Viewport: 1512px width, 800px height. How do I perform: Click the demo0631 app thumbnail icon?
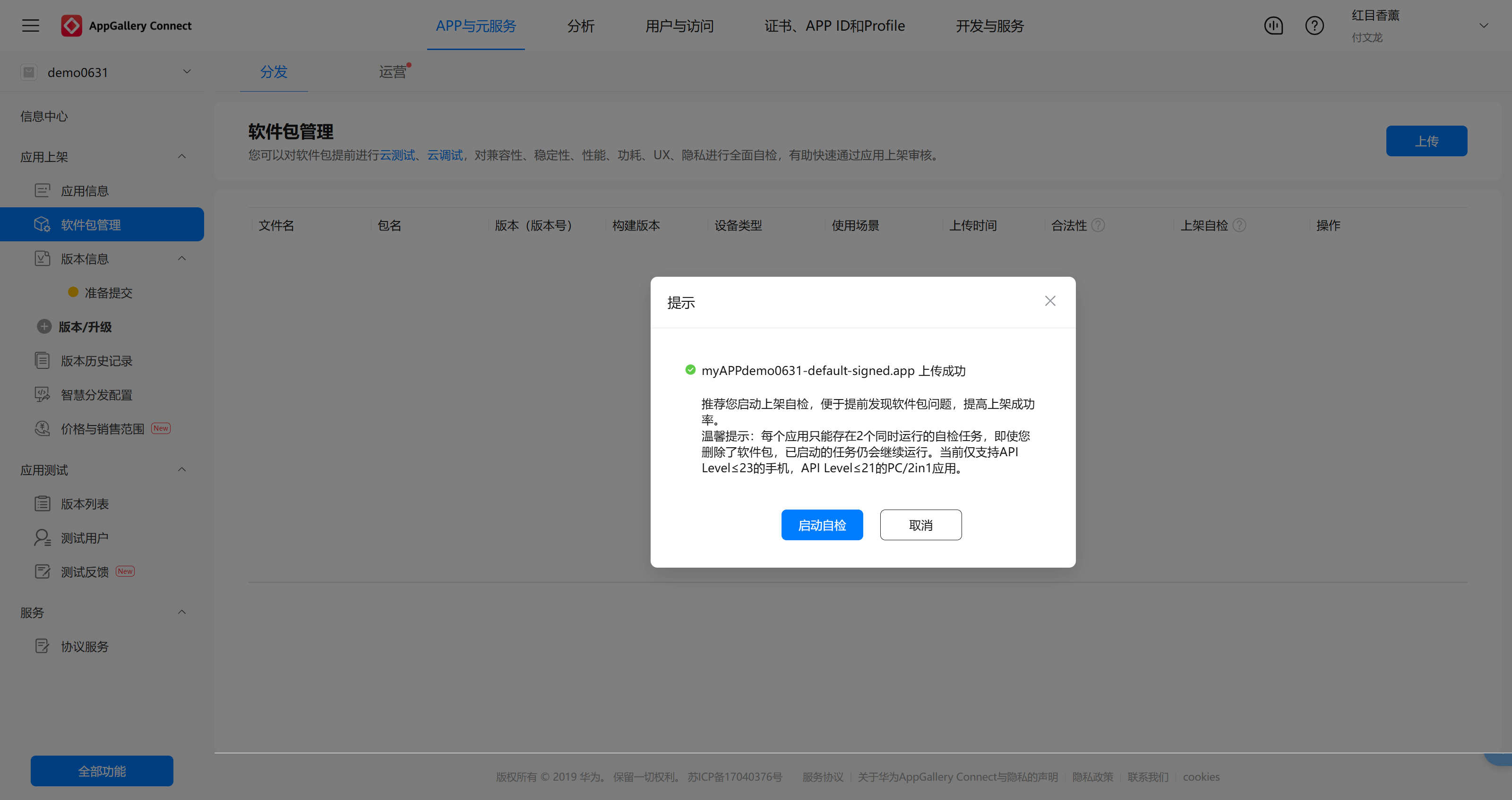pyautogui.click(x=29, y=72)
